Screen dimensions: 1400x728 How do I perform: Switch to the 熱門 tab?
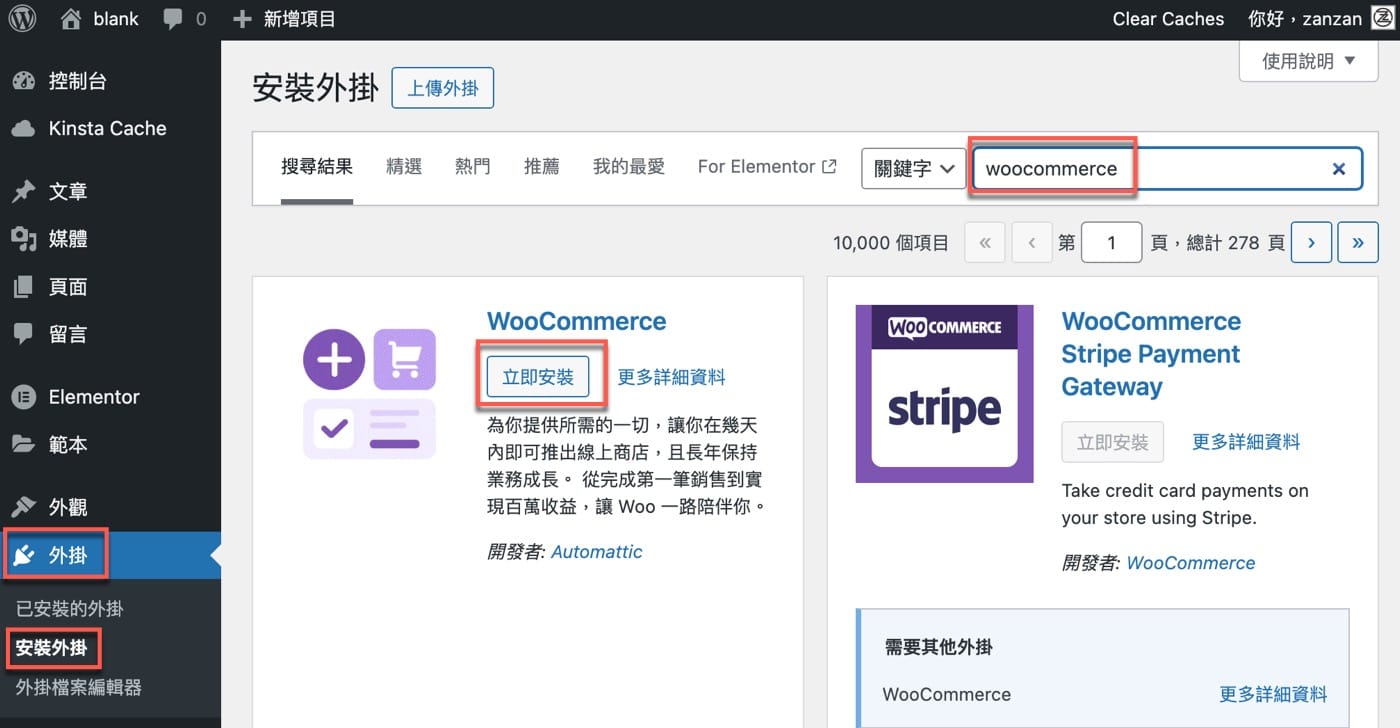pos(473,167)
